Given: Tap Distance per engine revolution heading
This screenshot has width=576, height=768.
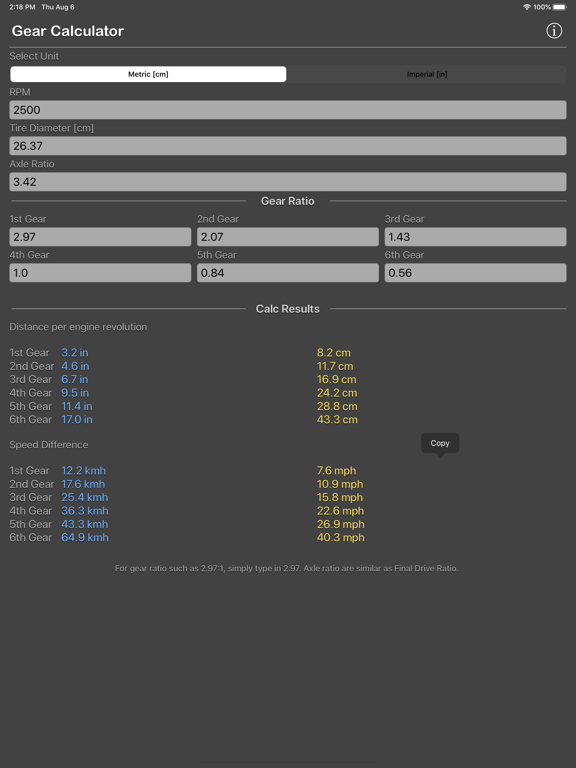Looking at the screenshot, I should [x=78, y=327].
